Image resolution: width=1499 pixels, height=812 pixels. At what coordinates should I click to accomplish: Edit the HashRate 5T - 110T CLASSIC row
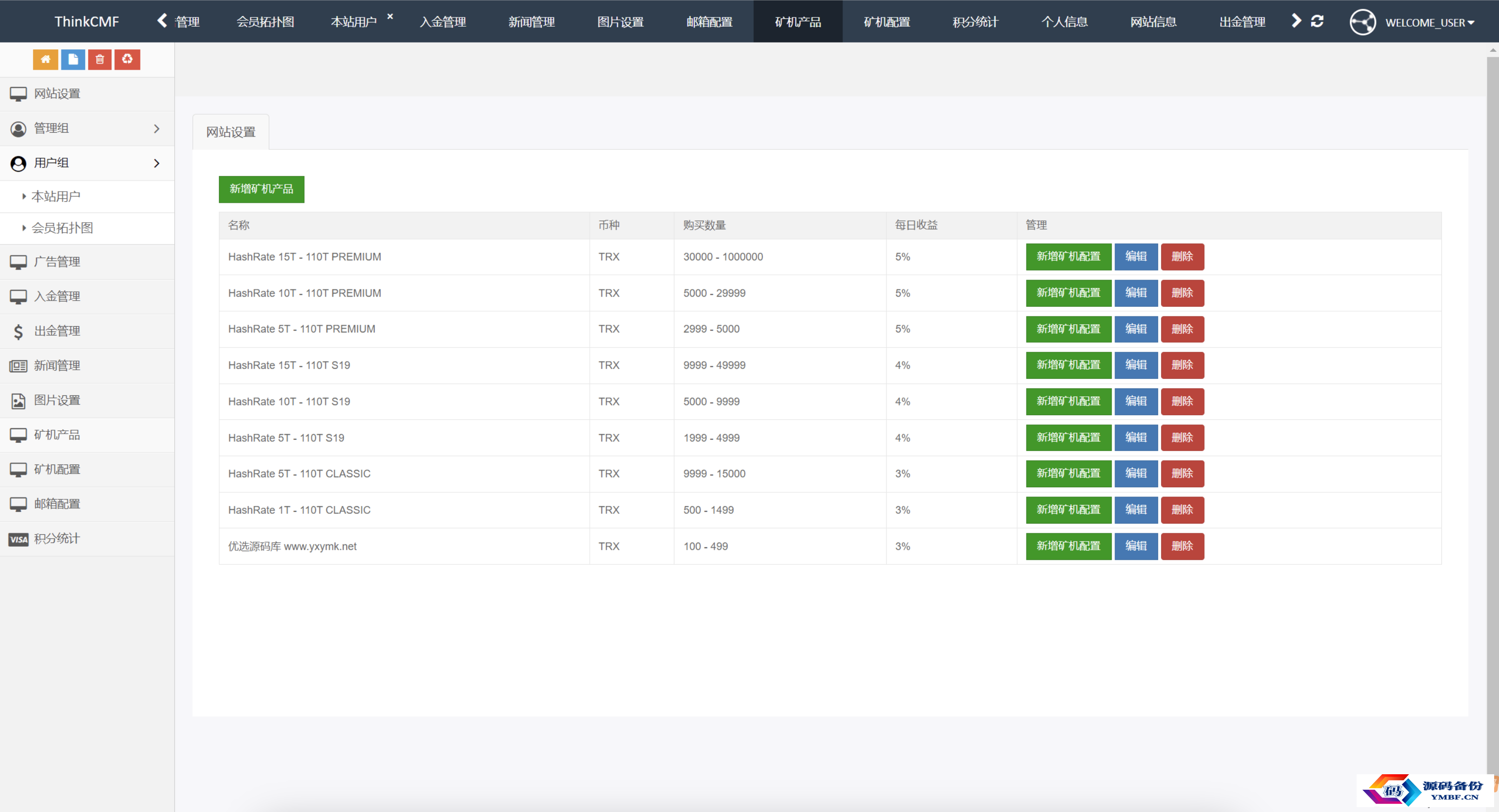coord(1136,473)
